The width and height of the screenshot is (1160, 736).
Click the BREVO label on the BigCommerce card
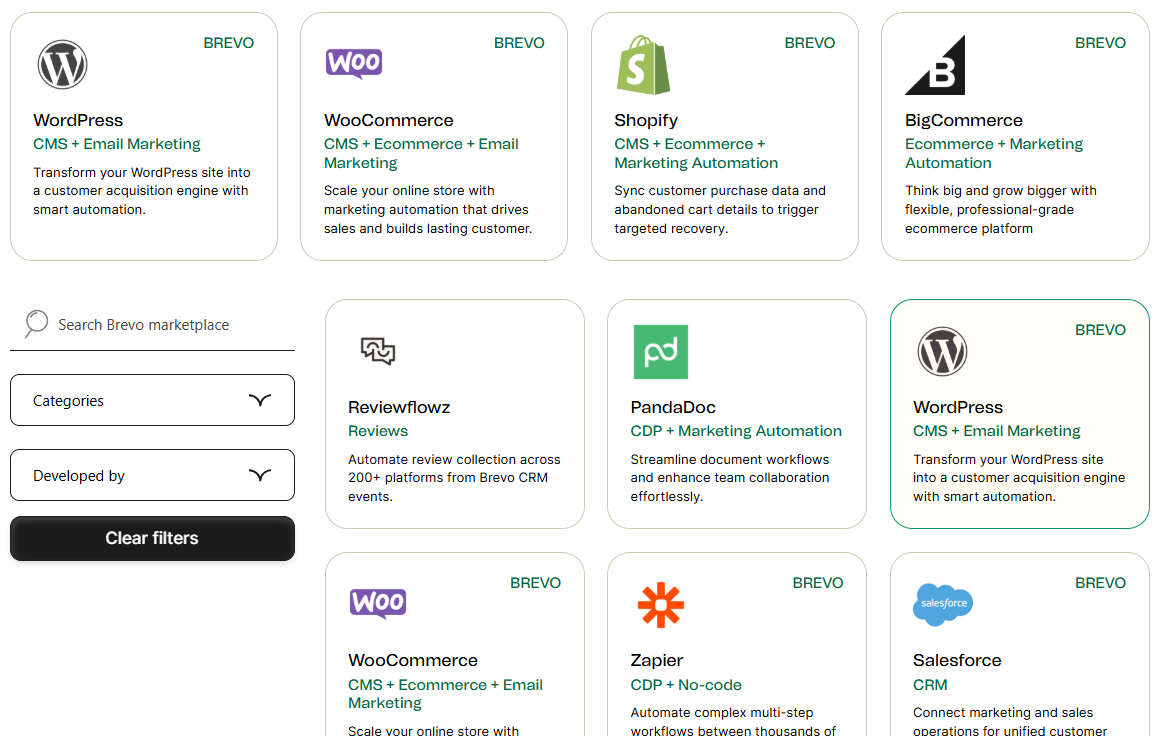(1100, 43)
